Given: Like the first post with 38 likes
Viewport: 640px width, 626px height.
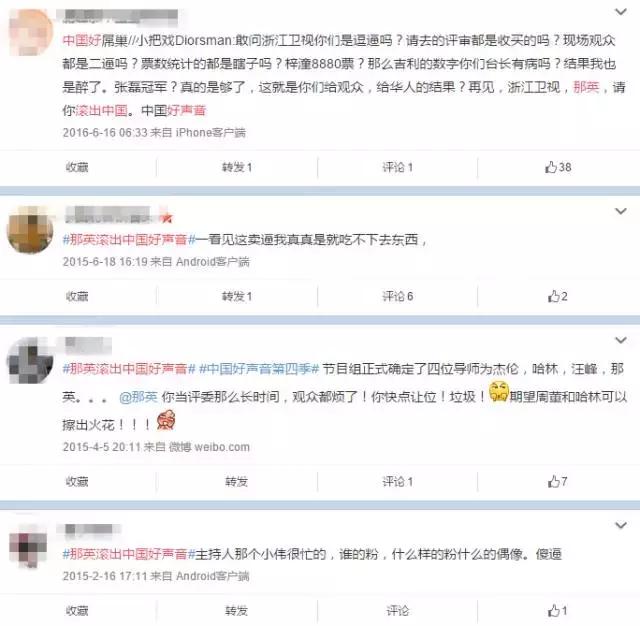Looking at the screenshot, I should (x=558, y=167).
